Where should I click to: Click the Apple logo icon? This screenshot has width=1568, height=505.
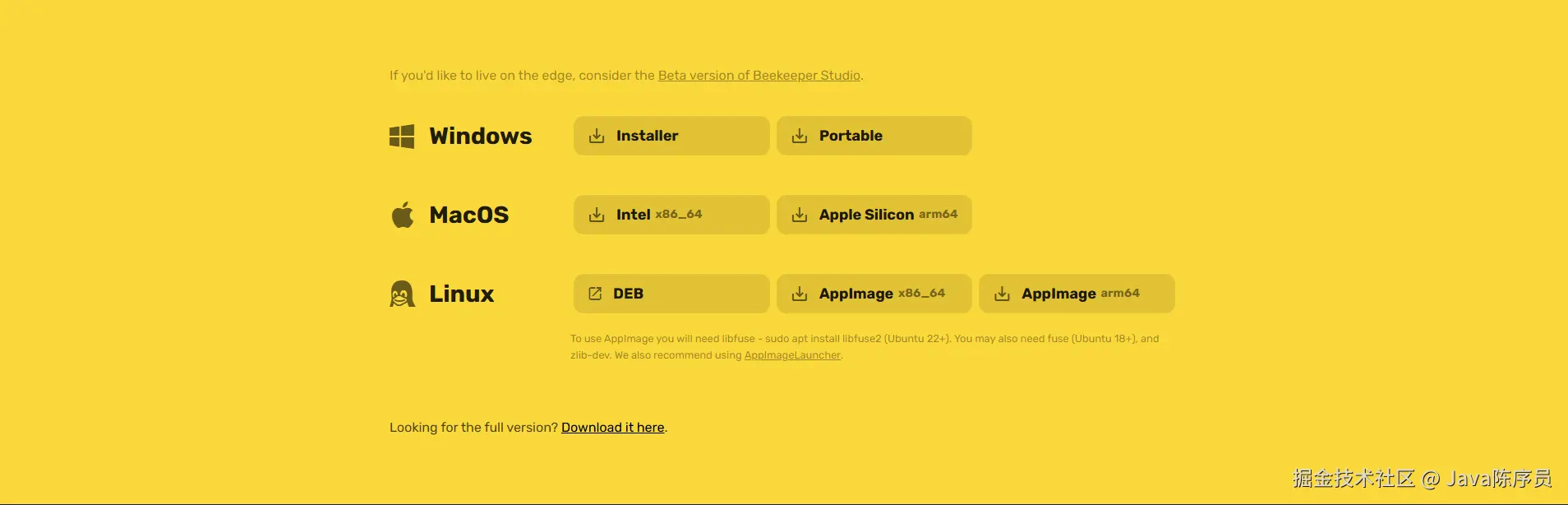tap(403, 215)
